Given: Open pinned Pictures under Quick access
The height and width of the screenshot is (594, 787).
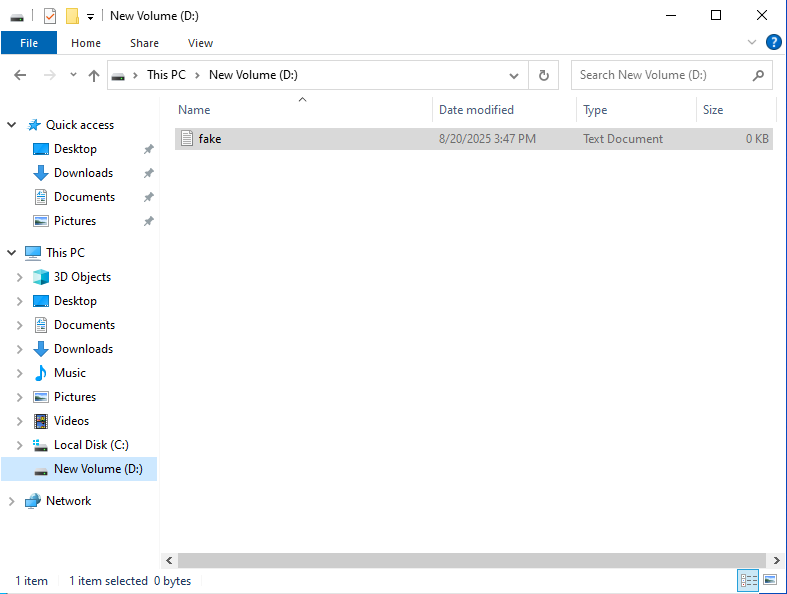Looking at the screenshot, I should coord(75,221).
